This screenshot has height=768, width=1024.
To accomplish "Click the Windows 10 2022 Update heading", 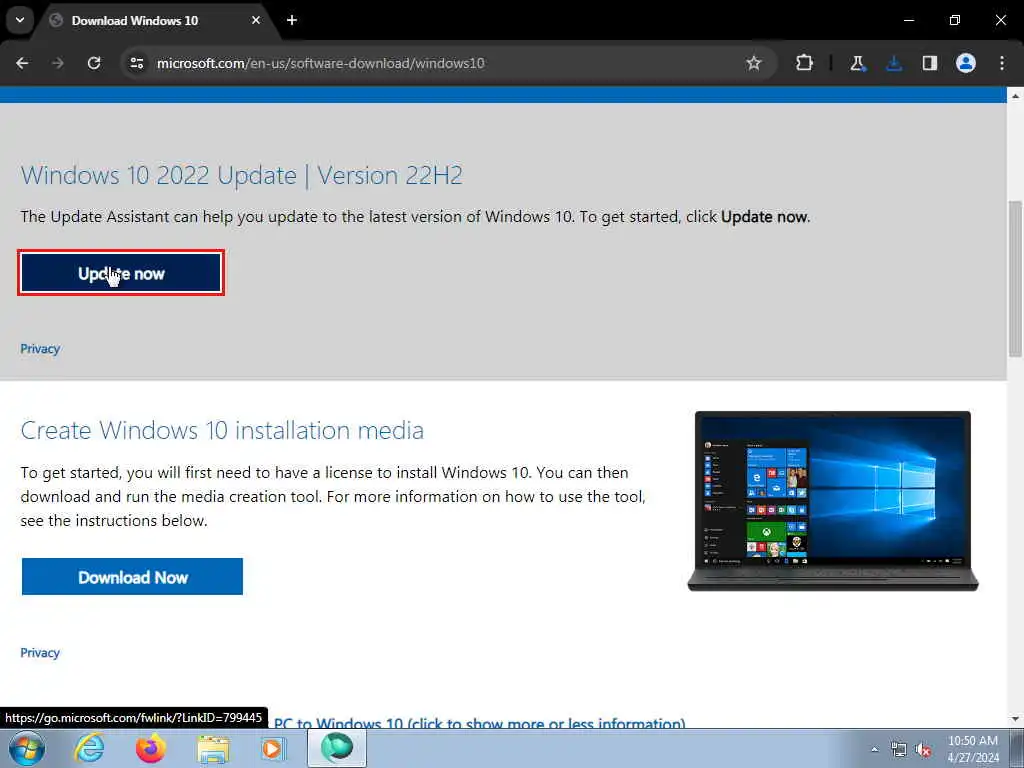I will (x=242, y=175).
